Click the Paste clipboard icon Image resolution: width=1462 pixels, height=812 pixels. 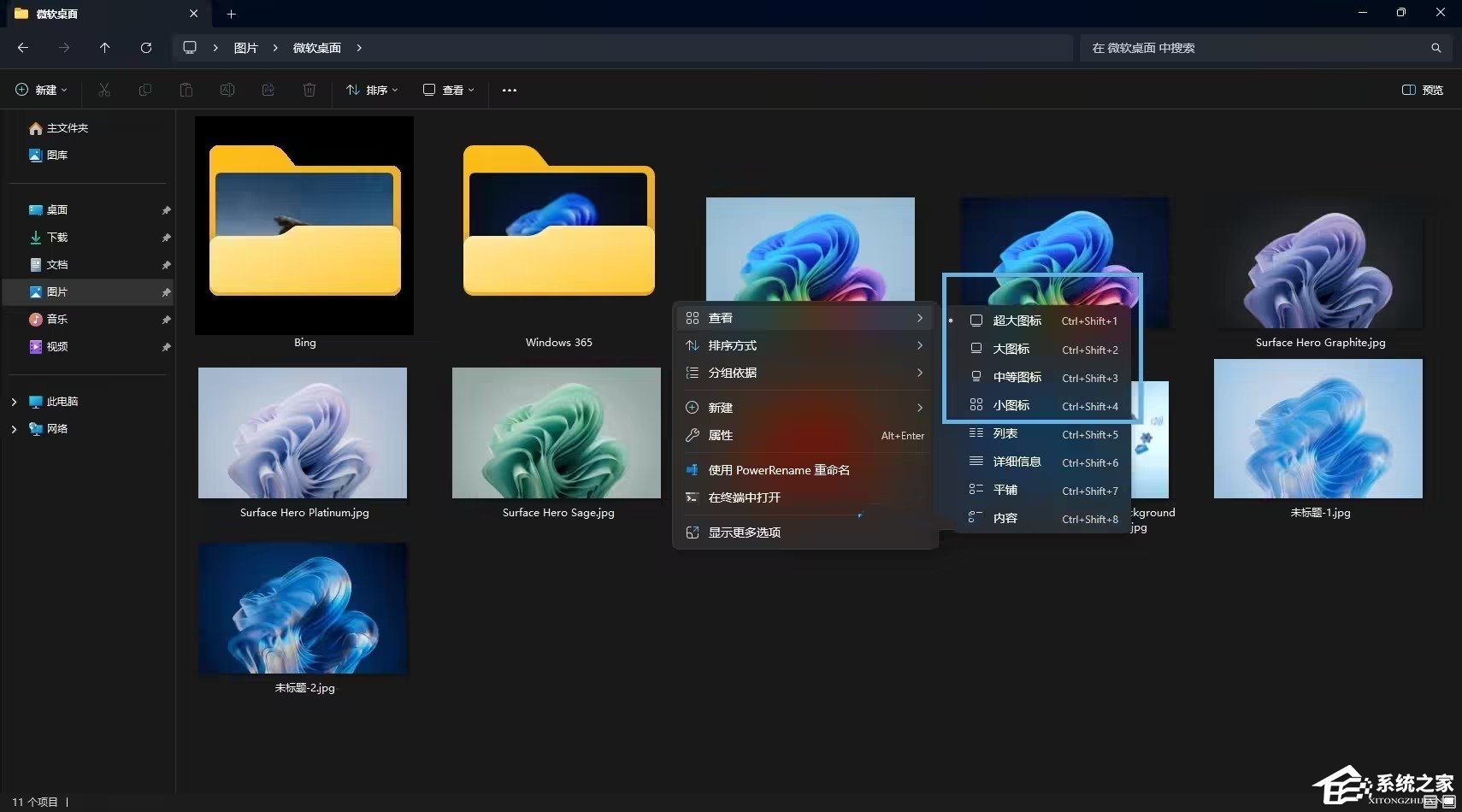pyautogui.click(x=186, y=90)
